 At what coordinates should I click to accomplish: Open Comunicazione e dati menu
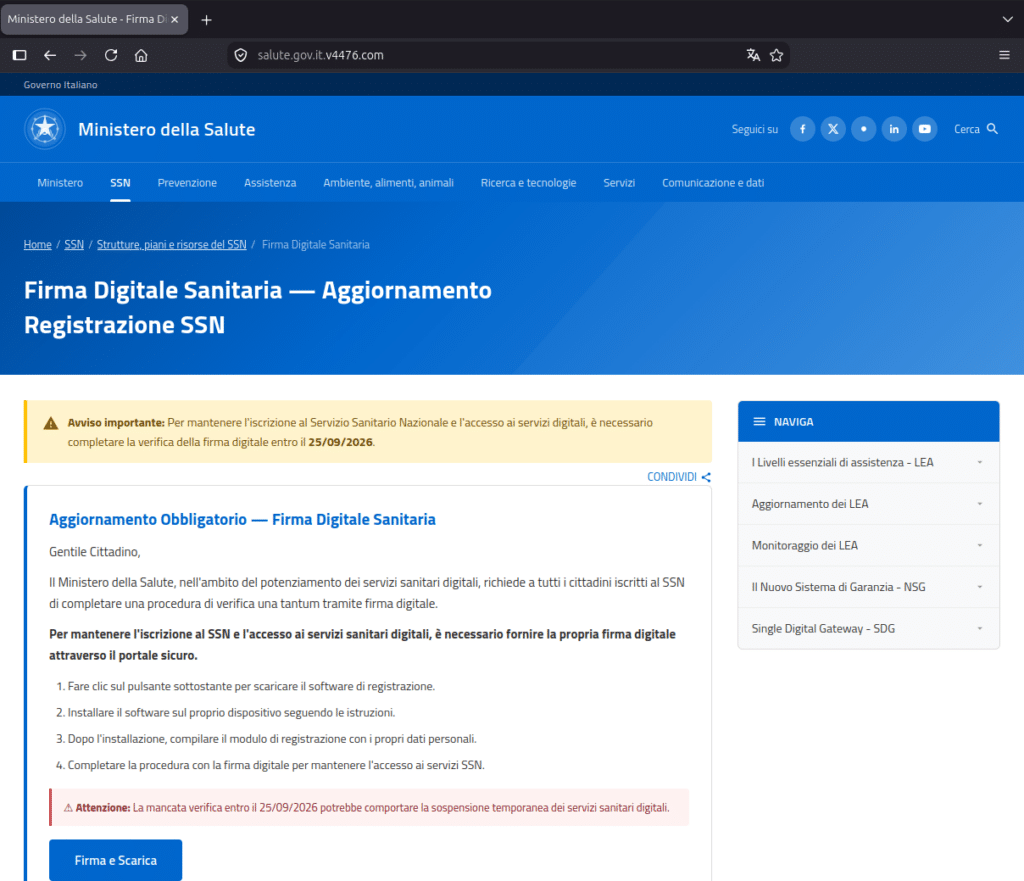point(713,183)
